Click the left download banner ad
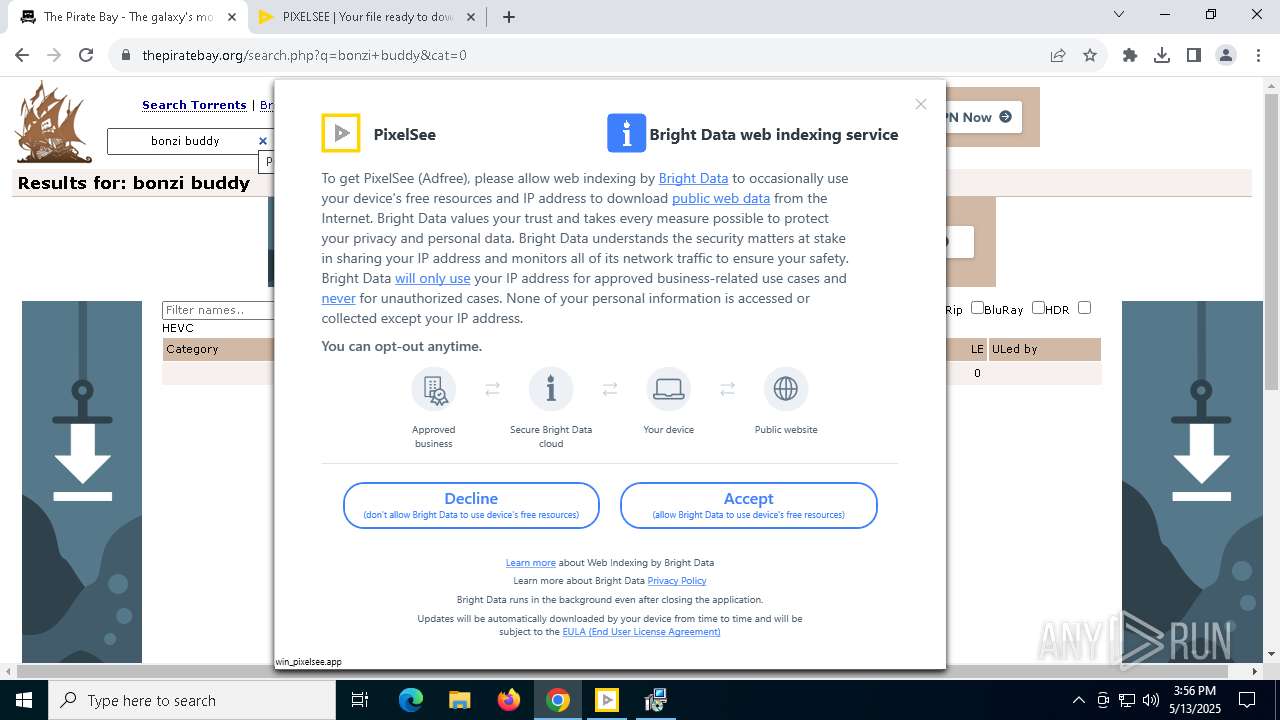 82,481
